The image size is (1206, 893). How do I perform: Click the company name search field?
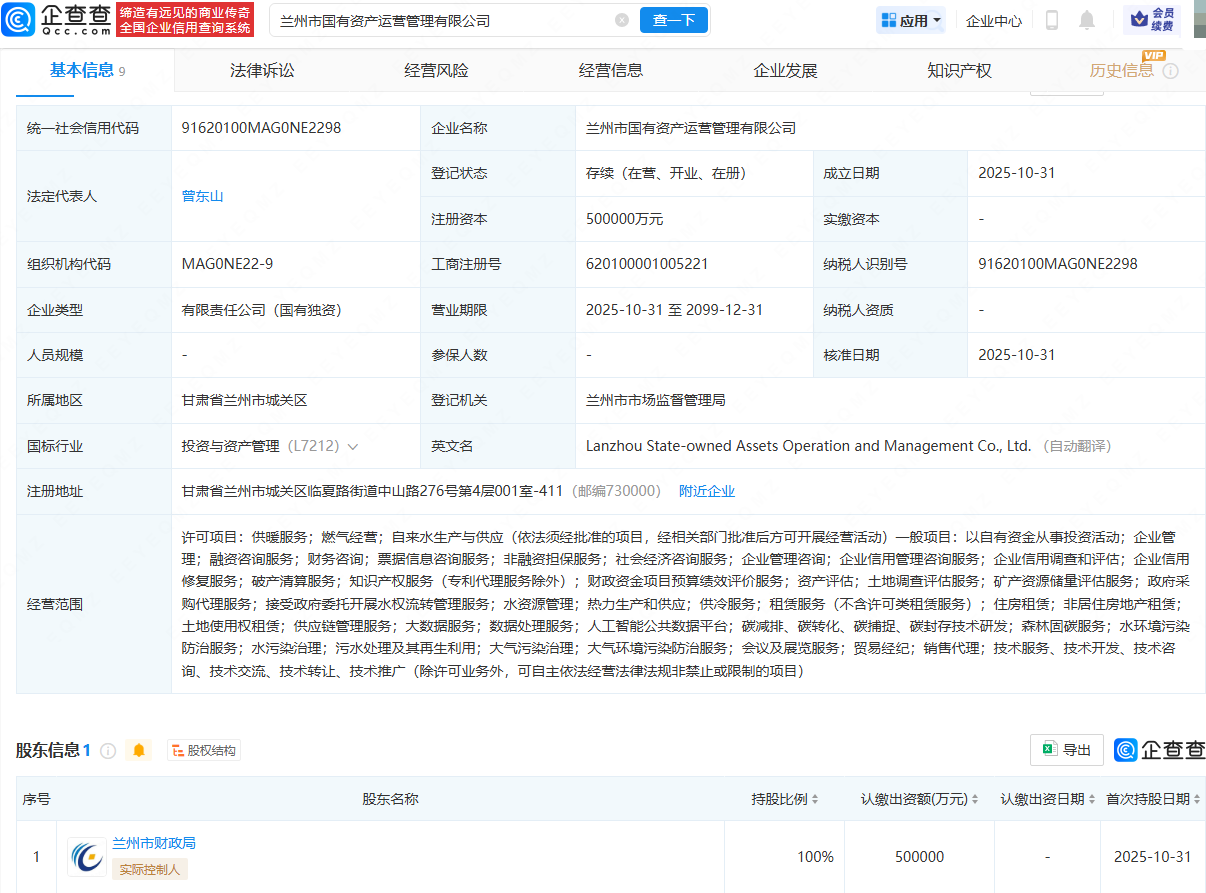pos(440,20)
